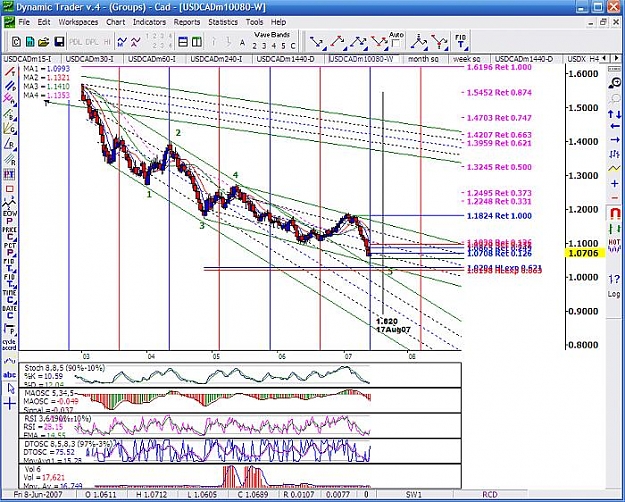Toggle Wave Band 2
Image resolution: width=625 pixels, height=502 pixels.
(x=254, y=46)
